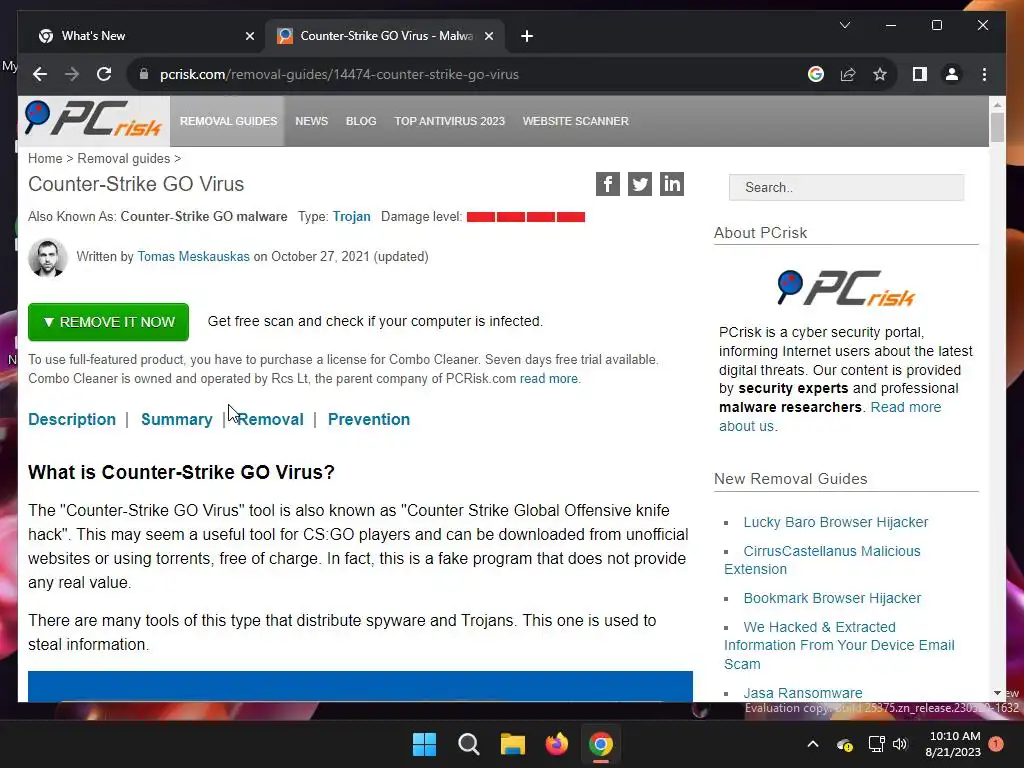This screenshot has width=1024, height=768.
Task: Jump to Prevention section
Action: [x=369, y=419]
